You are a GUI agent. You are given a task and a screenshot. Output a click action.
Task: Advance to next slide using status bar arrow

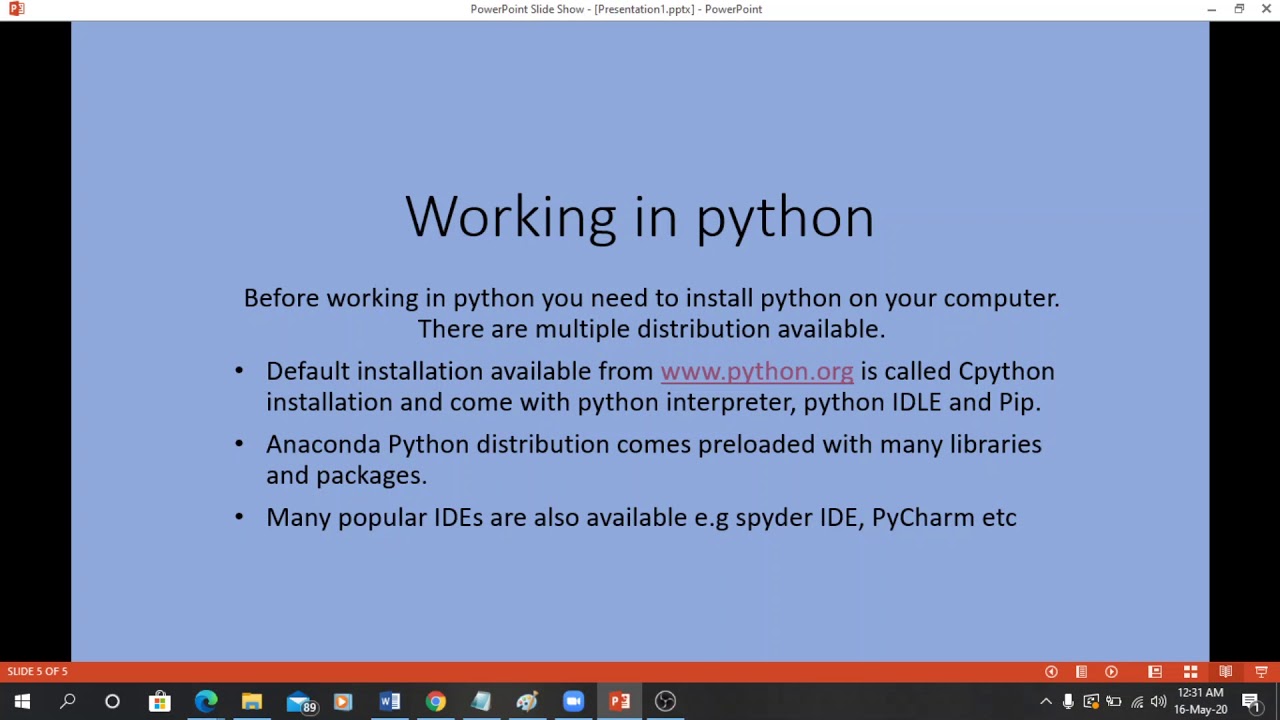click(x=1111, y=672)
